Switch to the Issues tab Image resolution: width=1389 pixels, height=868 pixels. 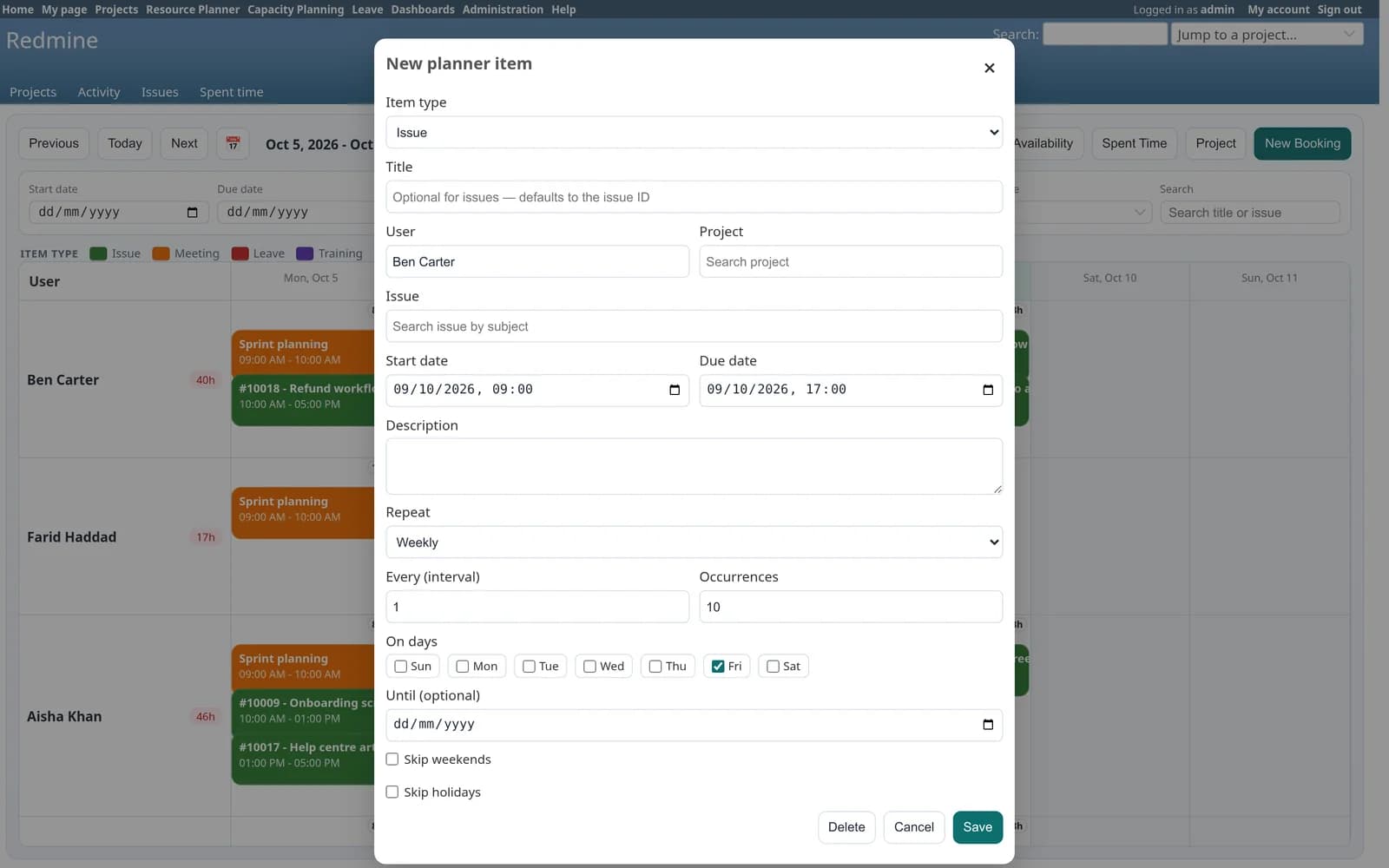(x=160, y=92)
